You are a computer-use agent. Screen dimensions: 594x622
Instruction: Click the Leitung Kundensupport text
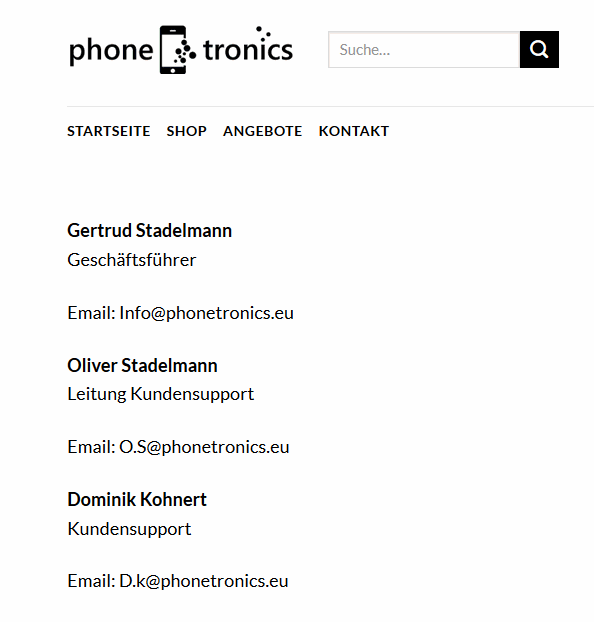pyautogui.click(x=161, y=394)
